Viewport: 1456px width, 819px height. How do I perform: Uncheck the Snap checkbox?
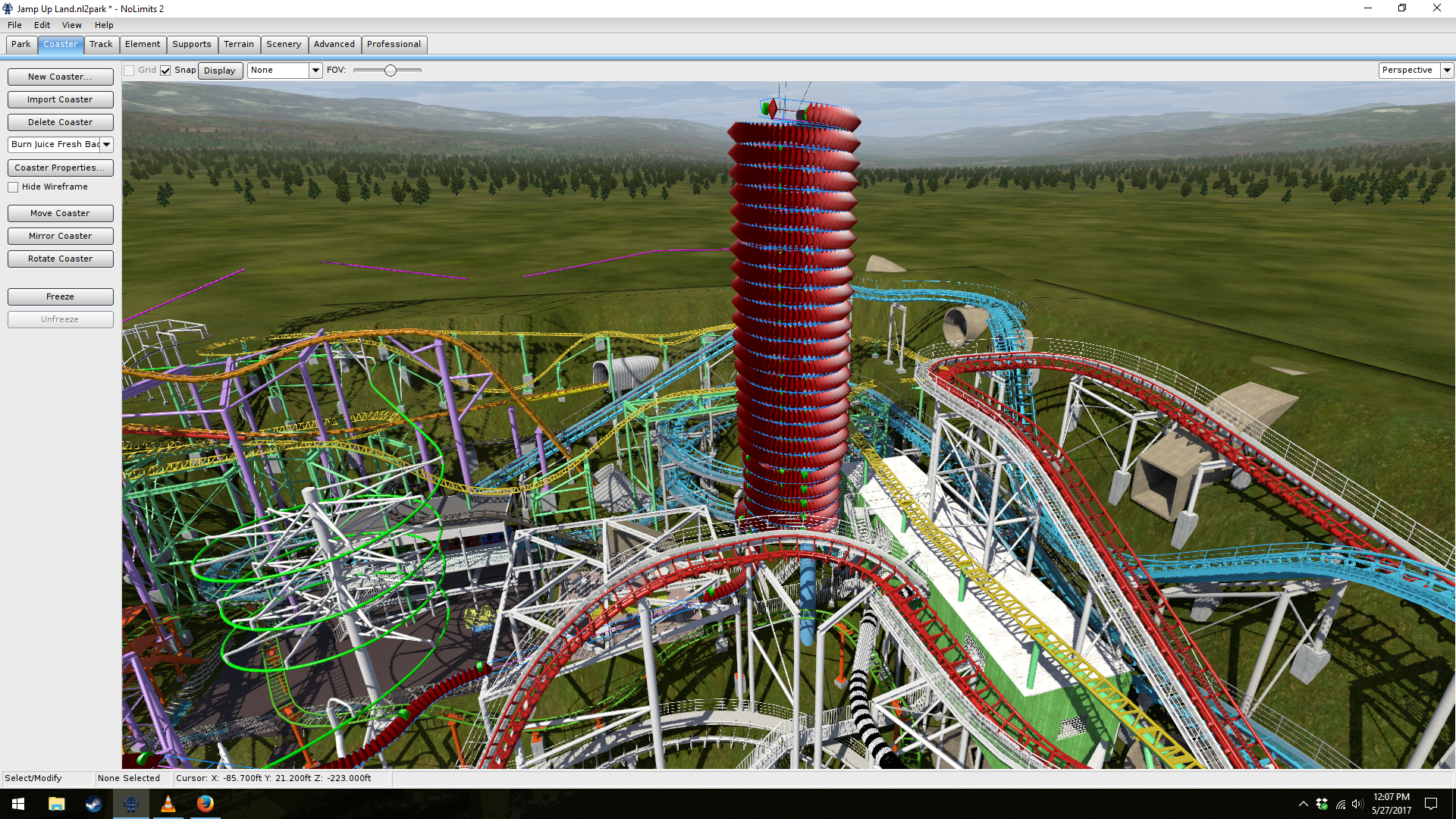165,71
